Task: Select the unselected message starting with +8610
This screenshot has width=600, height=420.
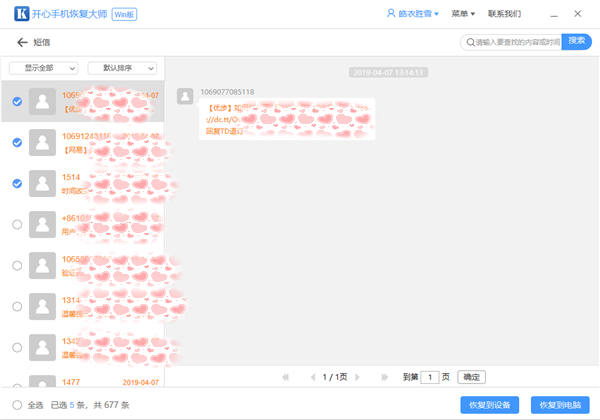Action: 17,224
